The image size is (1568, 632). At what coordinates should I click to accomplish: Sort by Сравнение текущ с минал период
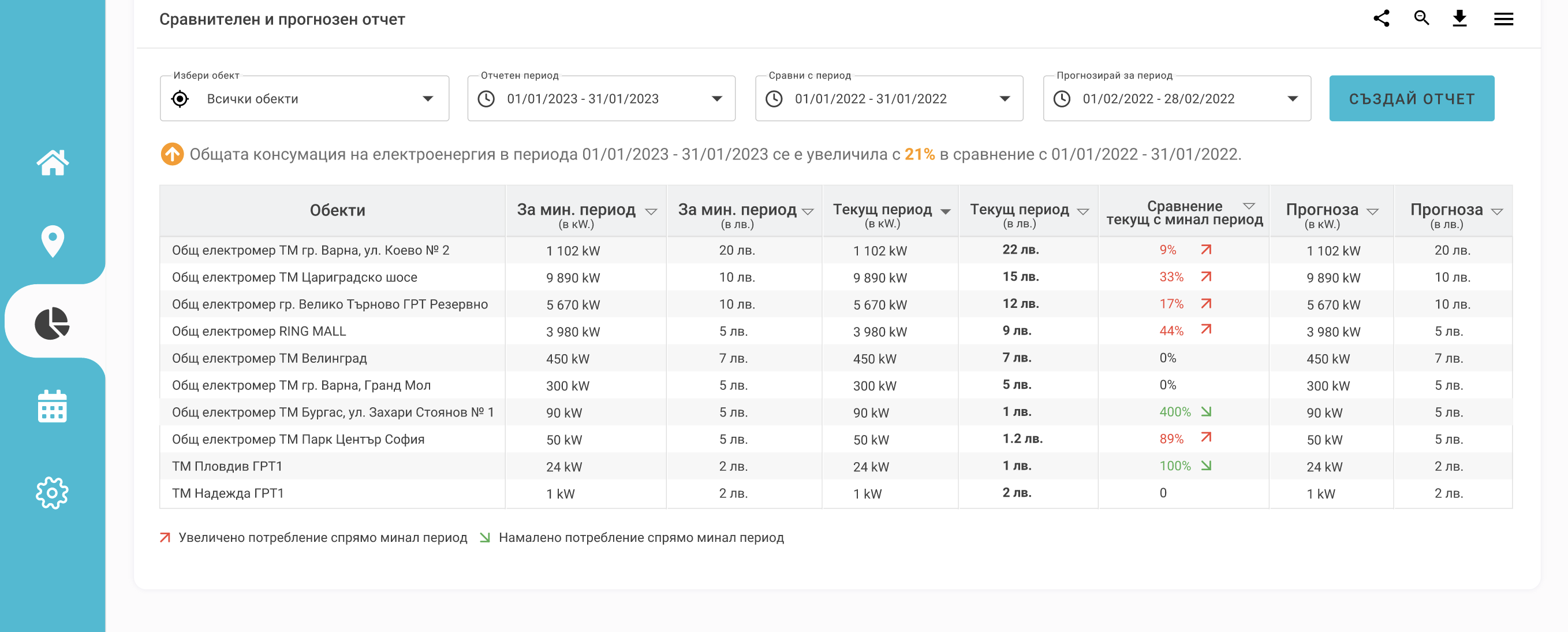pos(1249,206)
